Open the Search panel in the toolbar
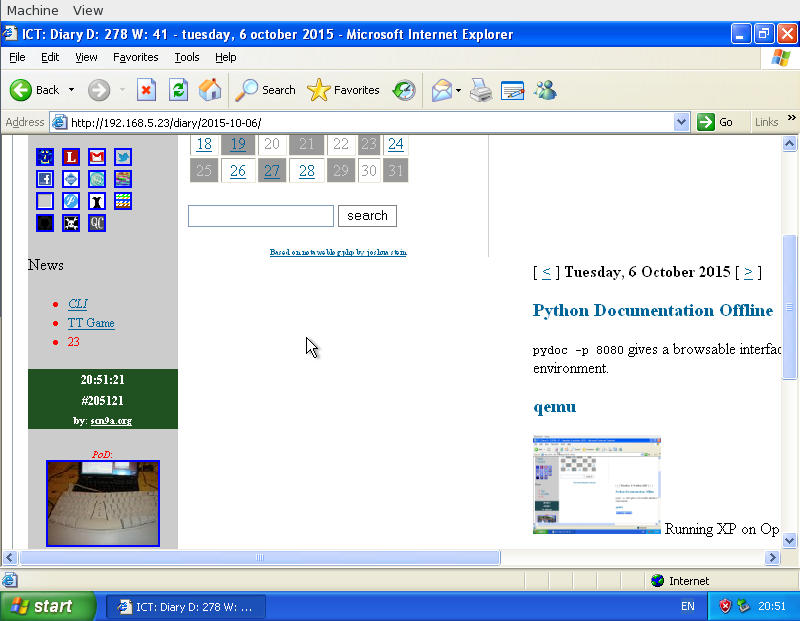800x621 pixels. 265,90
